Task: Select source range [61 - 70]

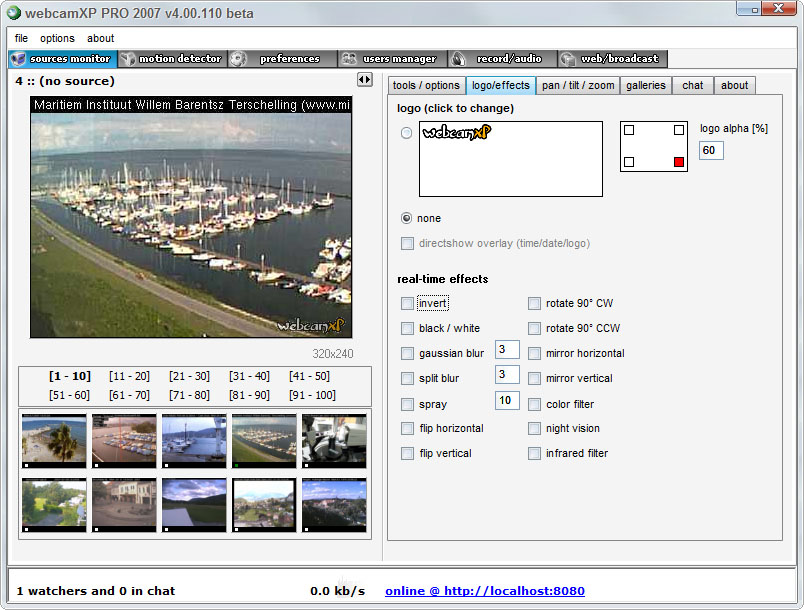Action: coord(129,395)
